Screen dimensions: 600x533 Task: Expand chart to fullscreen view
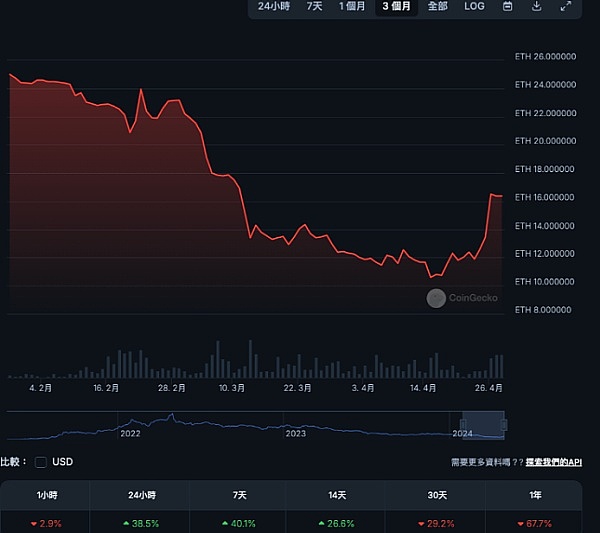[565, 6]
